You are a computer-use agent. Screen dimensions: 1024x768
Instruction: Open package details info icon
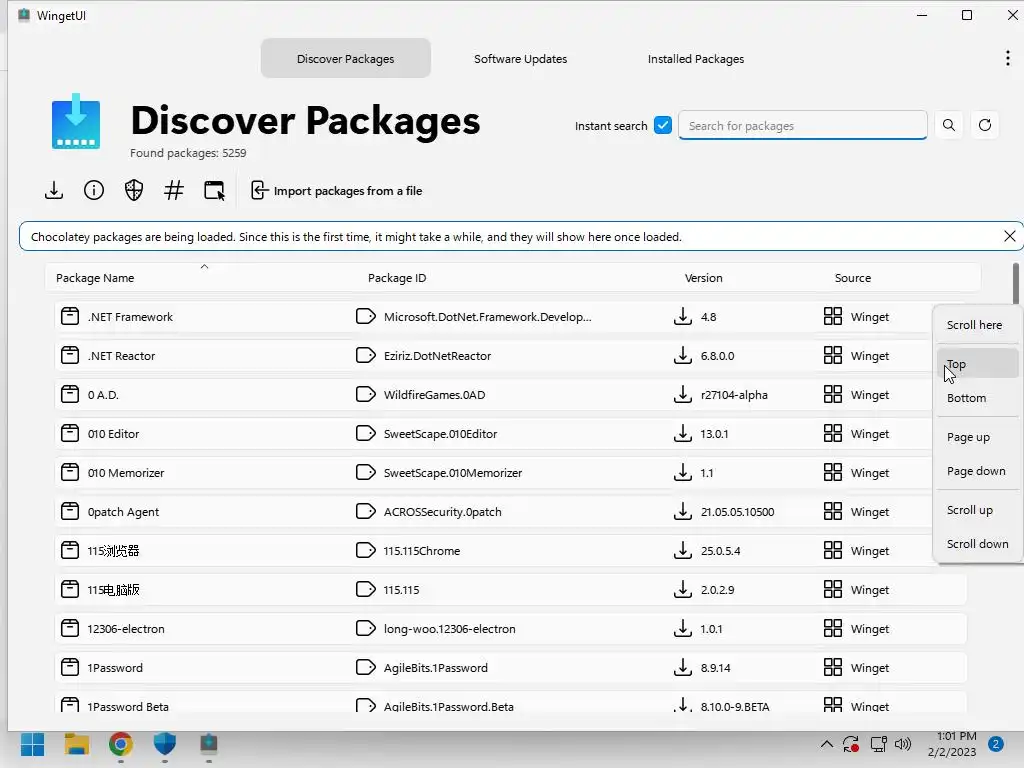[x=94, y=191]
